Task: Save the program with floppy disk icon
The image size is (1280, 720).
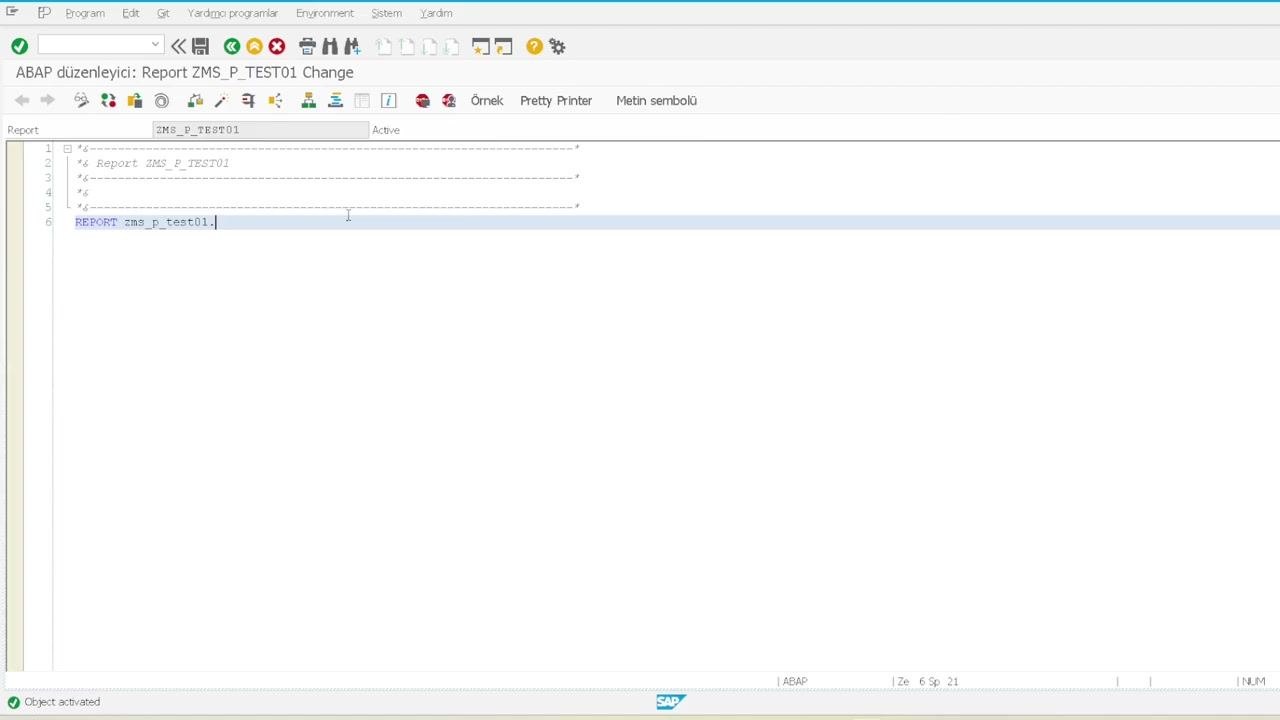Action: tap(200, 46)
